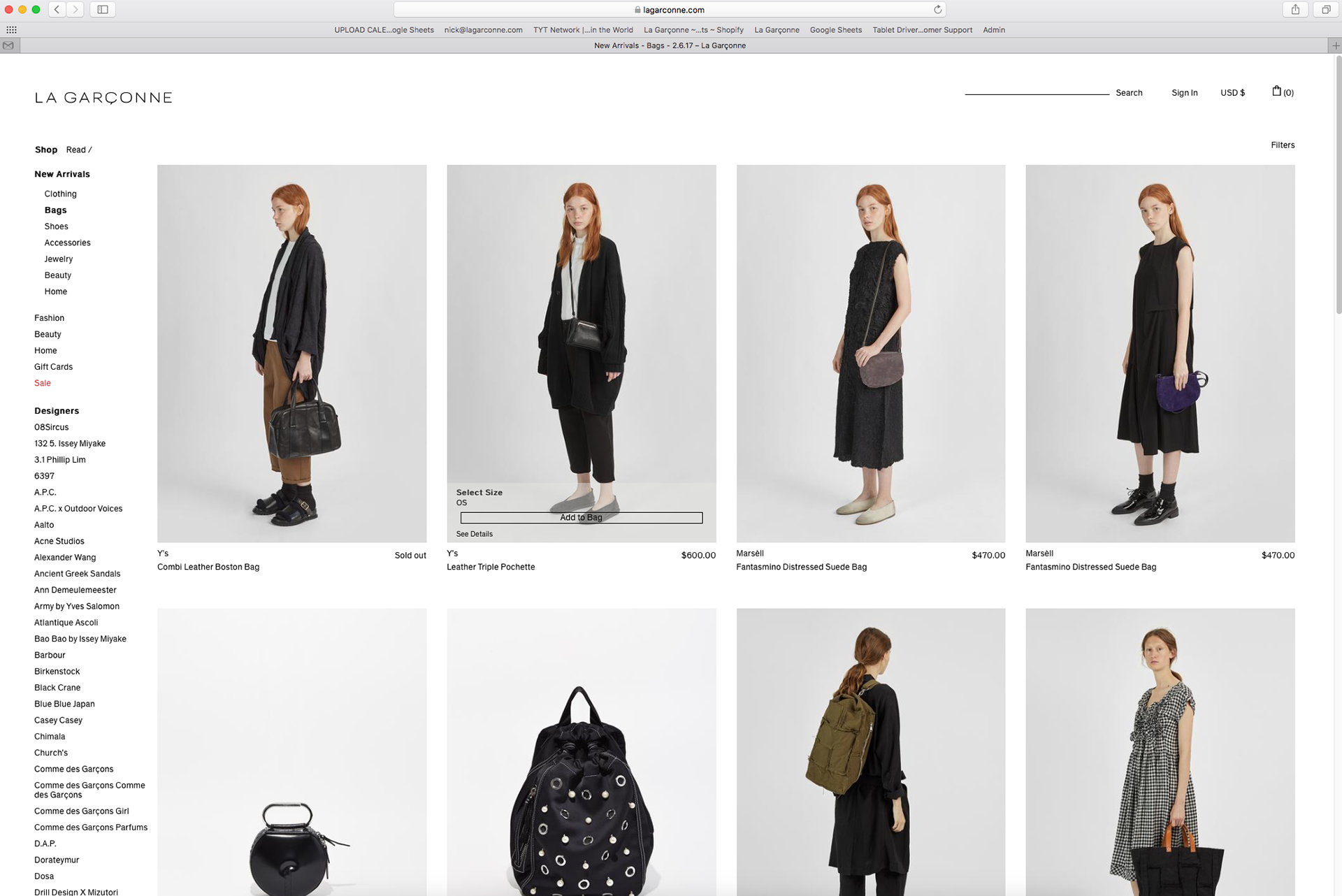This screenshot has height=896, width=1342.
Task: Select Shoes under New Arrivals
Action: (x=56, y=226)
